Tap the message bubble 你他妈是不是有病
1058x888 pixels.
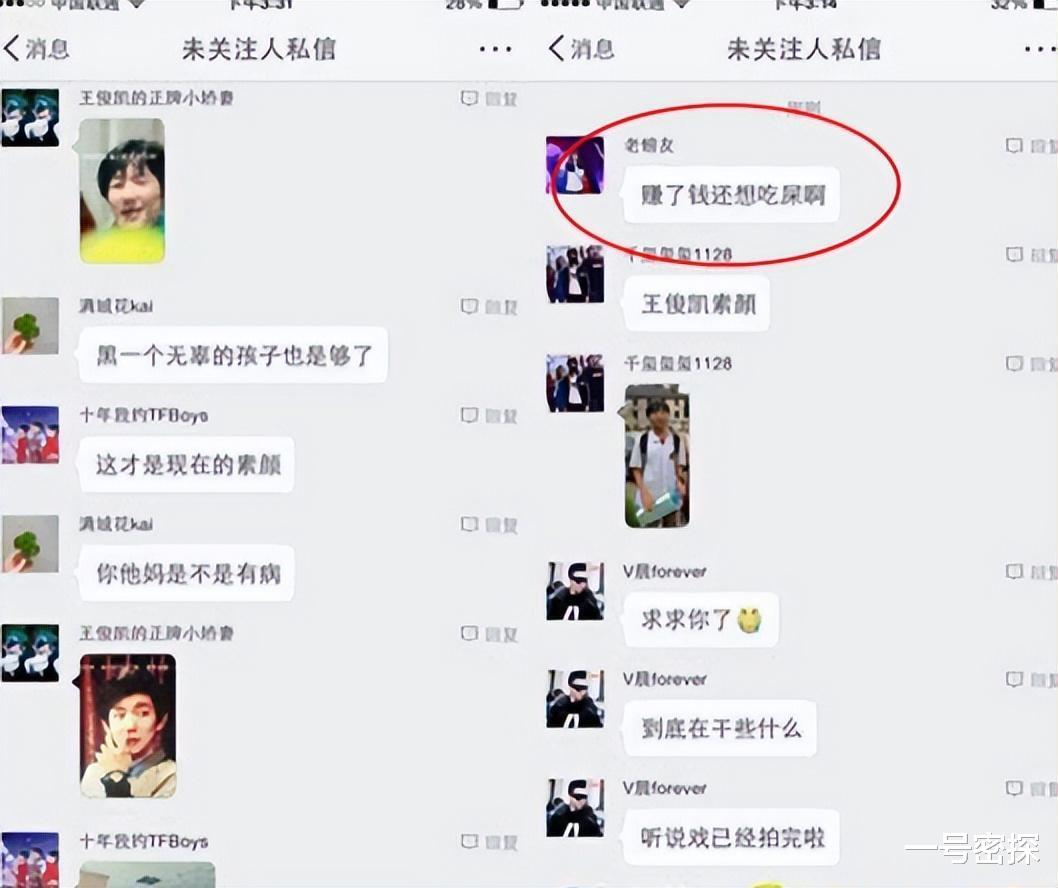188,574
